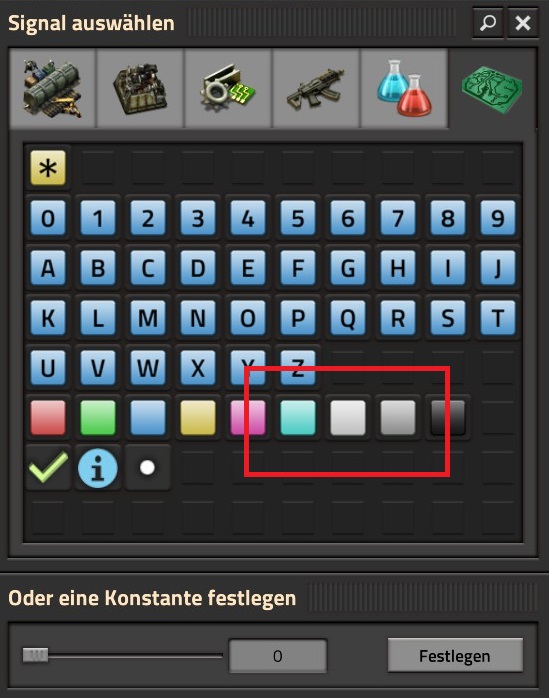The width and height of the screenshot is (549, 698).
Task: Select the letter W signal
Action: coord(148,367)
